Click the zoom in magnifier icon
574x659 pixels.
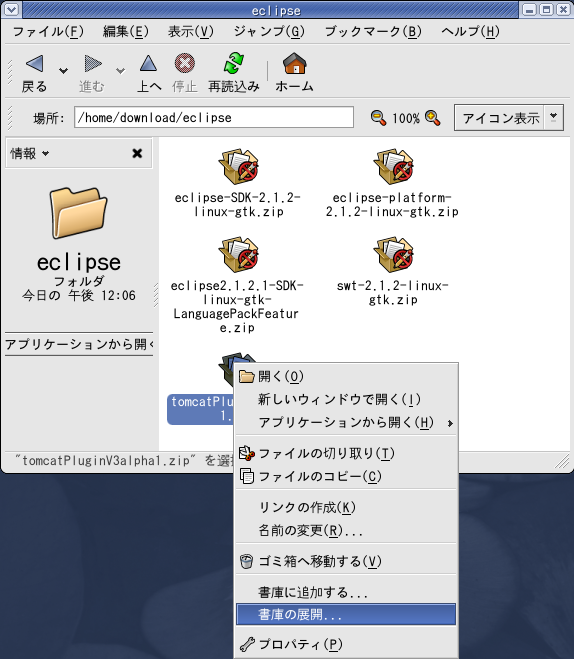(x=432, y=118)
